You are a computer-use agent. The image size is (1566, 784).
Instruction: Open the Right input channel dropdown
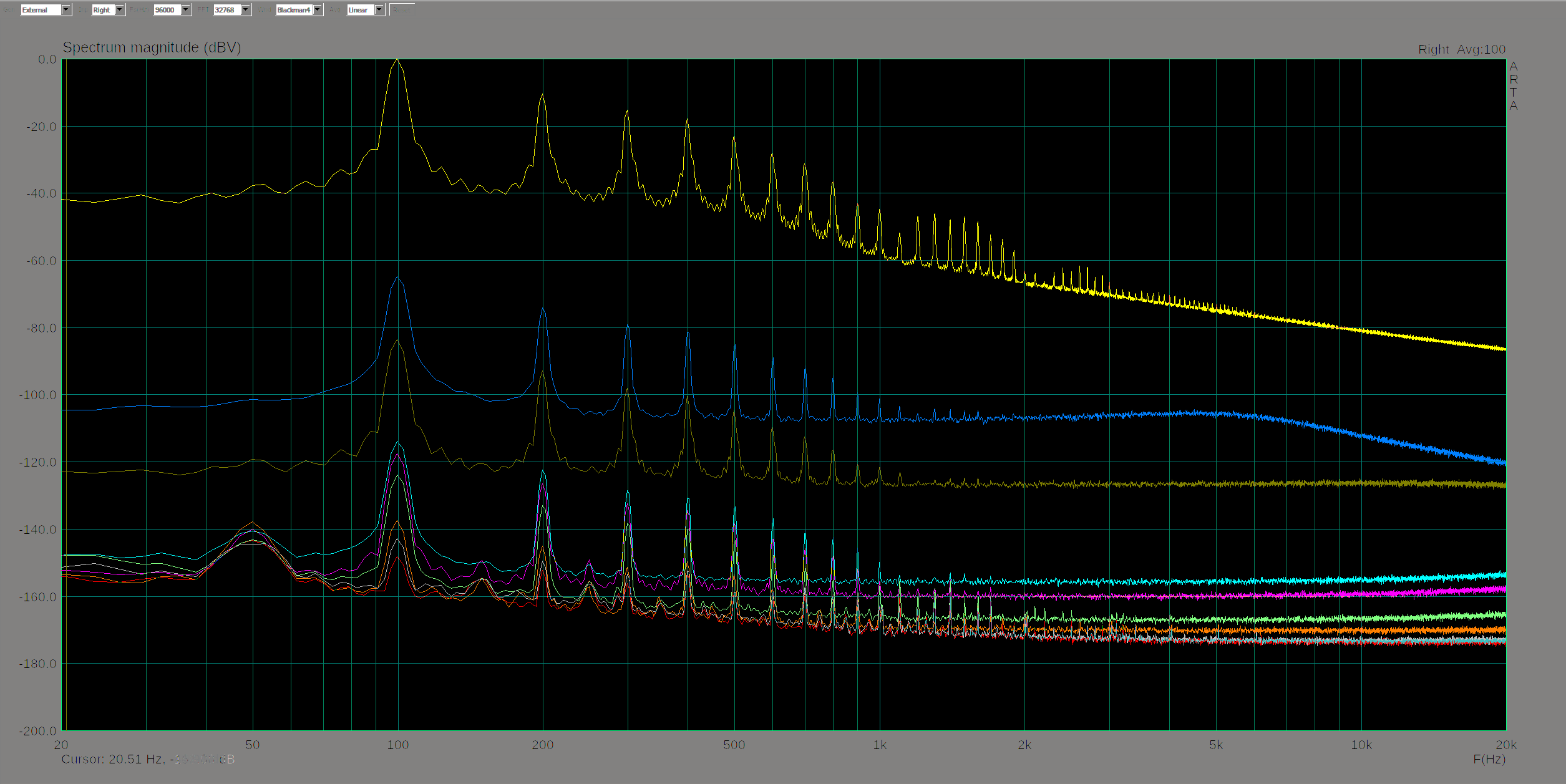click(109, 10)
